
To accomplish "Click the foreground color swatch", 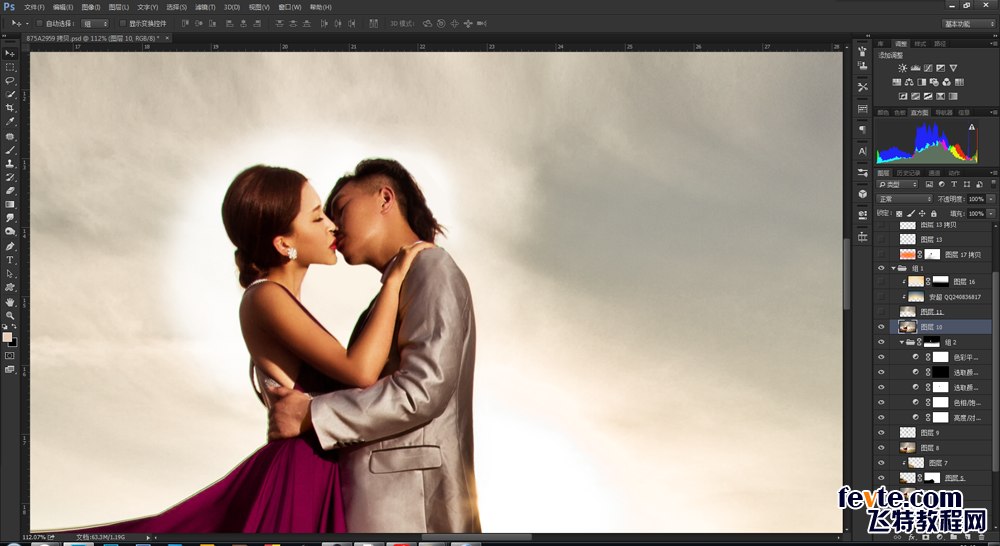I will click(x=7, y=337).
